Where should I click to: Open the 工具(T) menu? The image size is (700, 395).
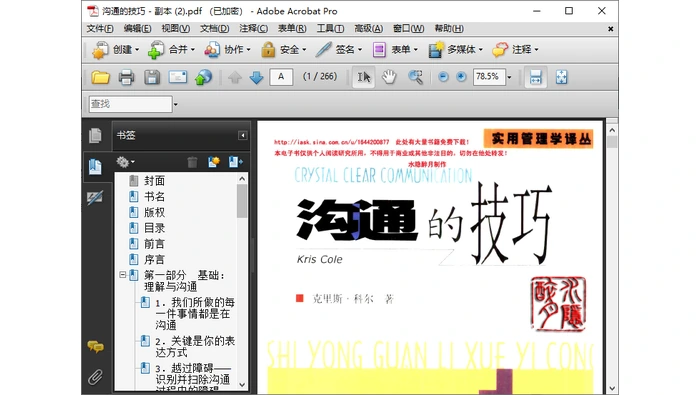pos(330,29)
